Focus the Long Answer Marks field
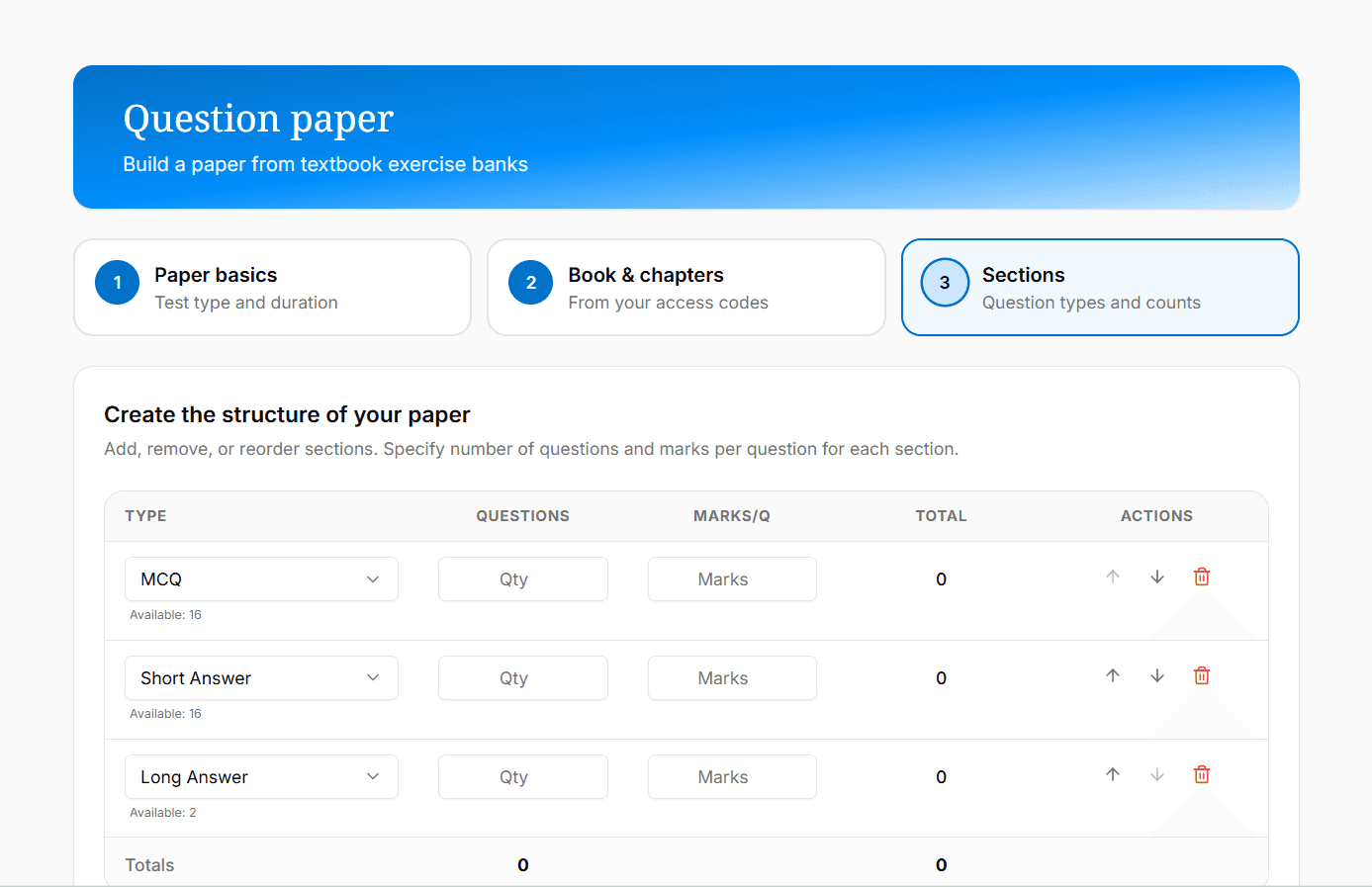The width and height of the screenshot is (1372, 887). (732, 777)
